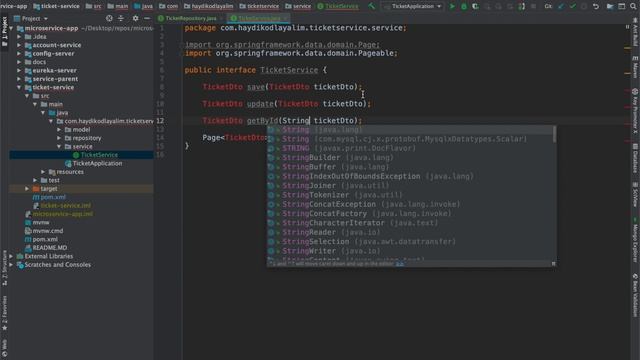Collapse all nodes in the Project panel
640x360 pixels.
click(x=121, y=18)
